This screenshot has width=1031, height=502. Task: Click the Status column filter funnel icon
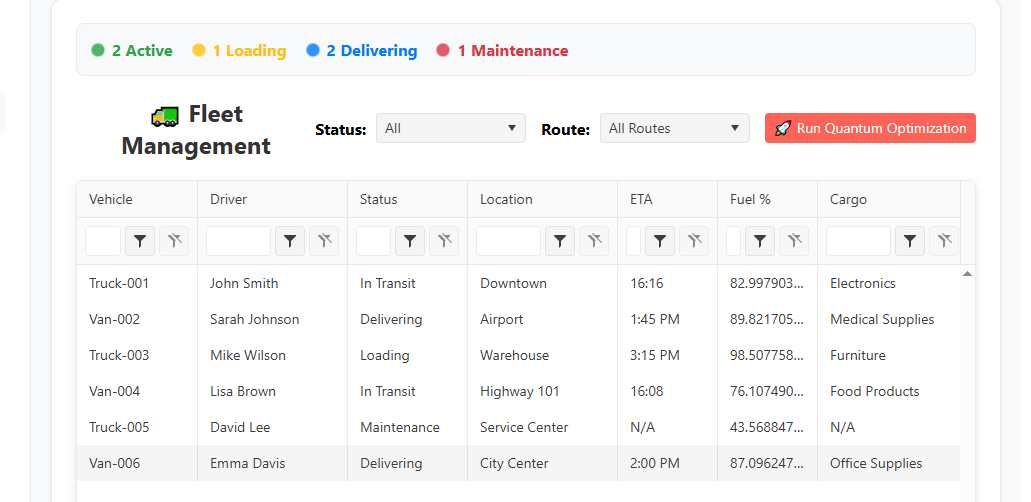(x=410, y=241)
